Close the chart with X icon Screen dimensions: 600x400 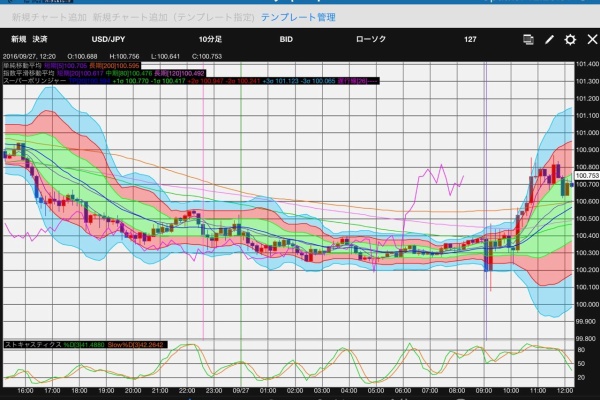click(x=589, y=39)
